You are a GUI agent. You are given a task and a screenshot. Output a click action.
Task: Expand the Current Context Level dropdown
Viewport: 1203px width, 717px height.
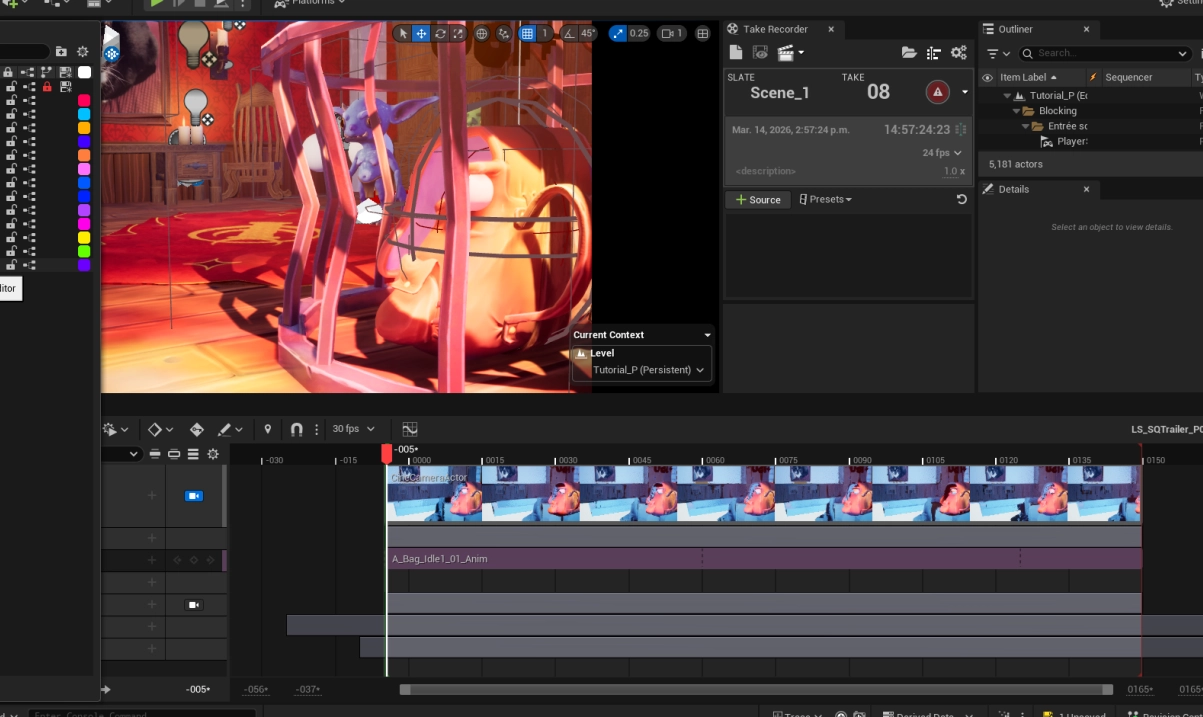coord(640,370)
